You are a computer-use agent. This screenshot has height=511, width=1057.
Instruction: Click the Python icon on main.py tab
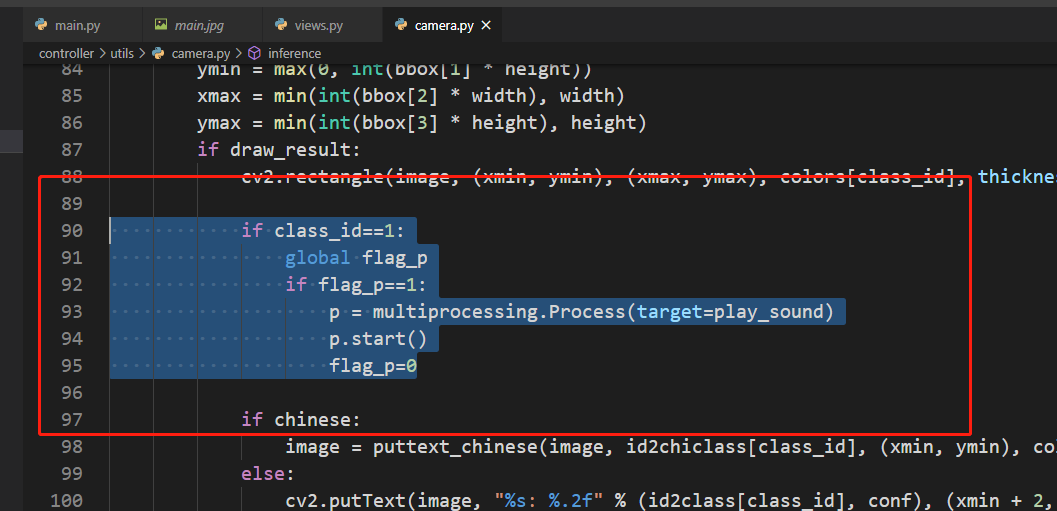41,26
